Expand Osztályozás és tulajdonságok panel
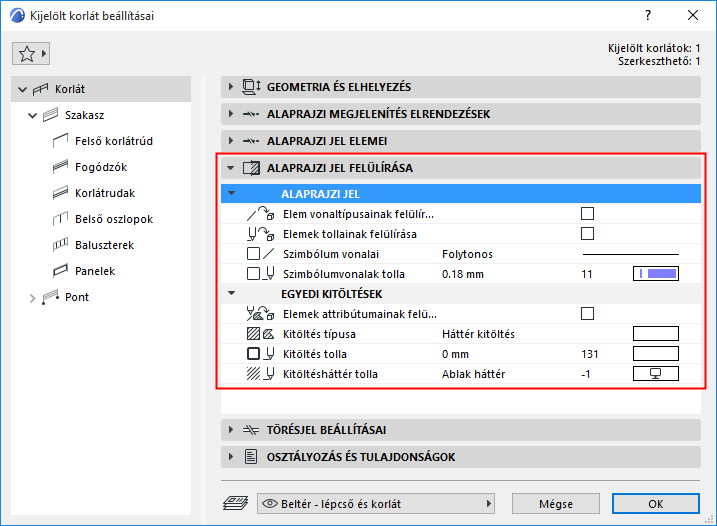 tap(231, 456)
